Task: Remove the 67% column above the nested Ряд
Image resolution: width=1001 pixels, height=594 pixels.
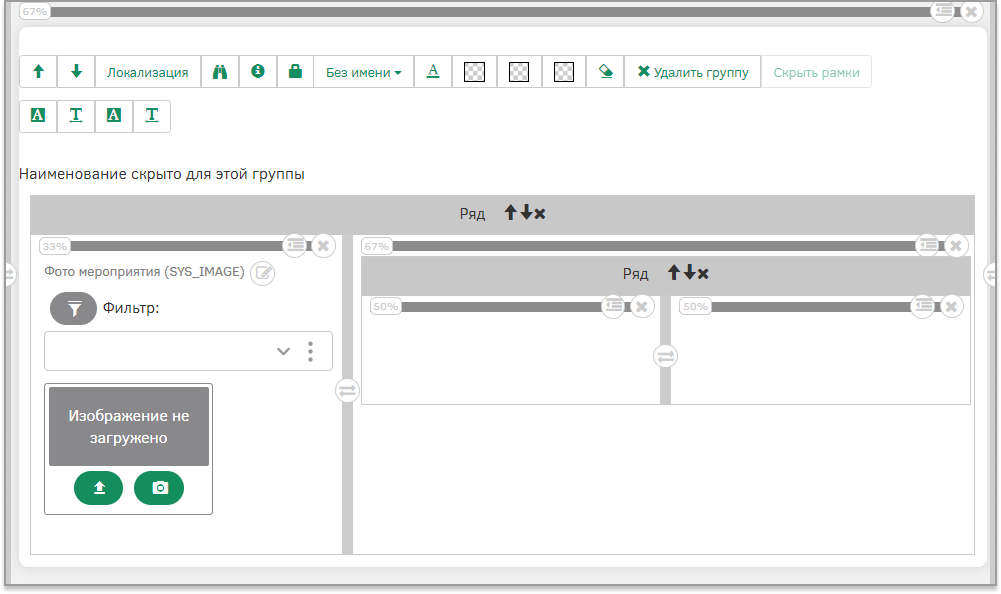Action: tap(956, 245)
